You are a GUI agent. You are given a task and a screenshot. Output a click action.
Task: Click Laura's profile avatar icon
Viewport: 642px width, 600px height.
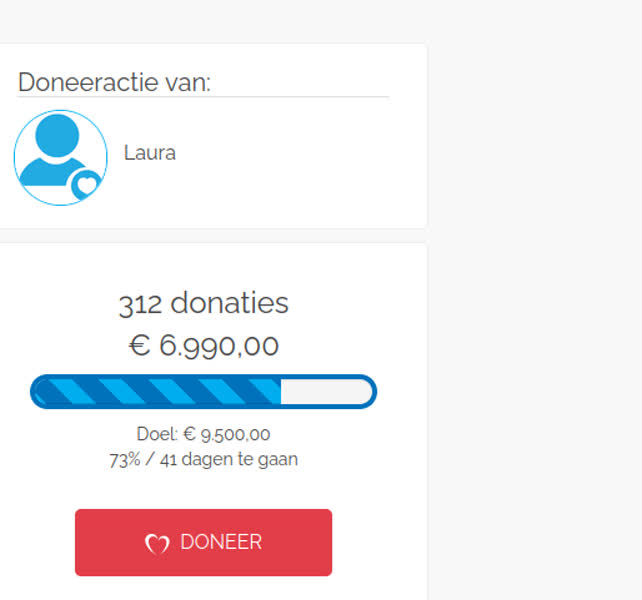pos(61,158)
